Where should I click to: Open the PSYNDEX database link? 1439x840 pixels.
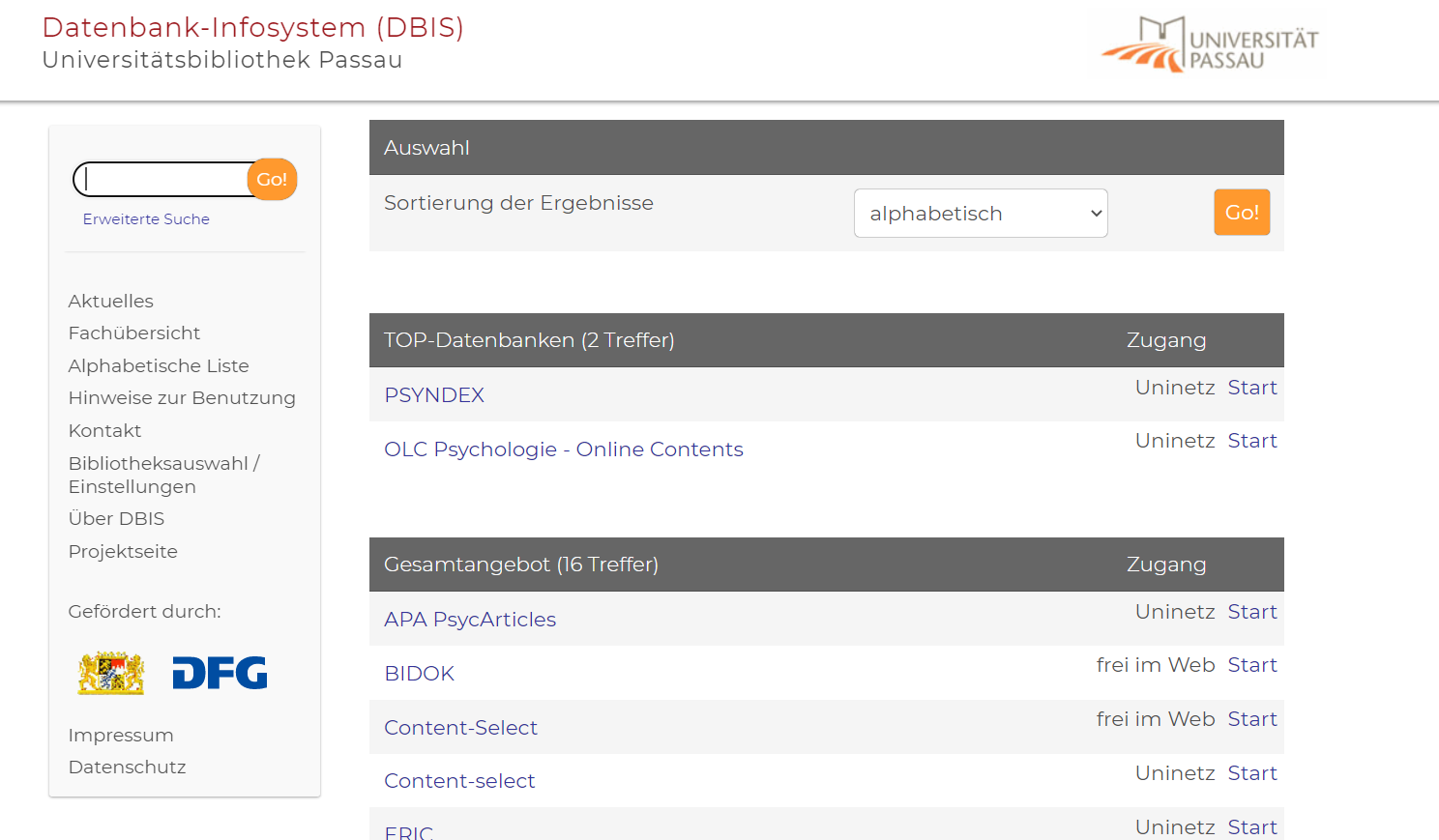pos(434,395)
